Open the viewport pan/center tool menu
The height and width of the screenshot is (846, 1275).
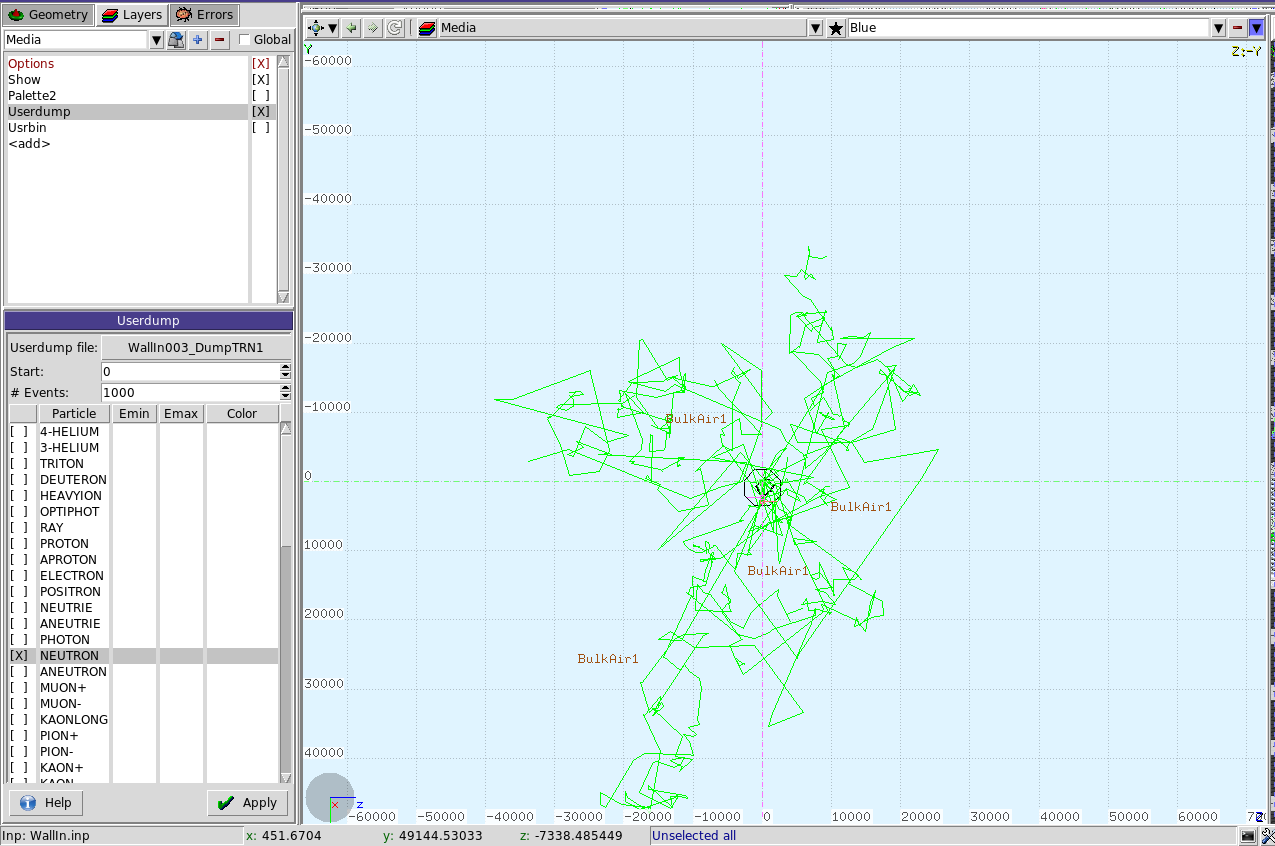point(323,28)
